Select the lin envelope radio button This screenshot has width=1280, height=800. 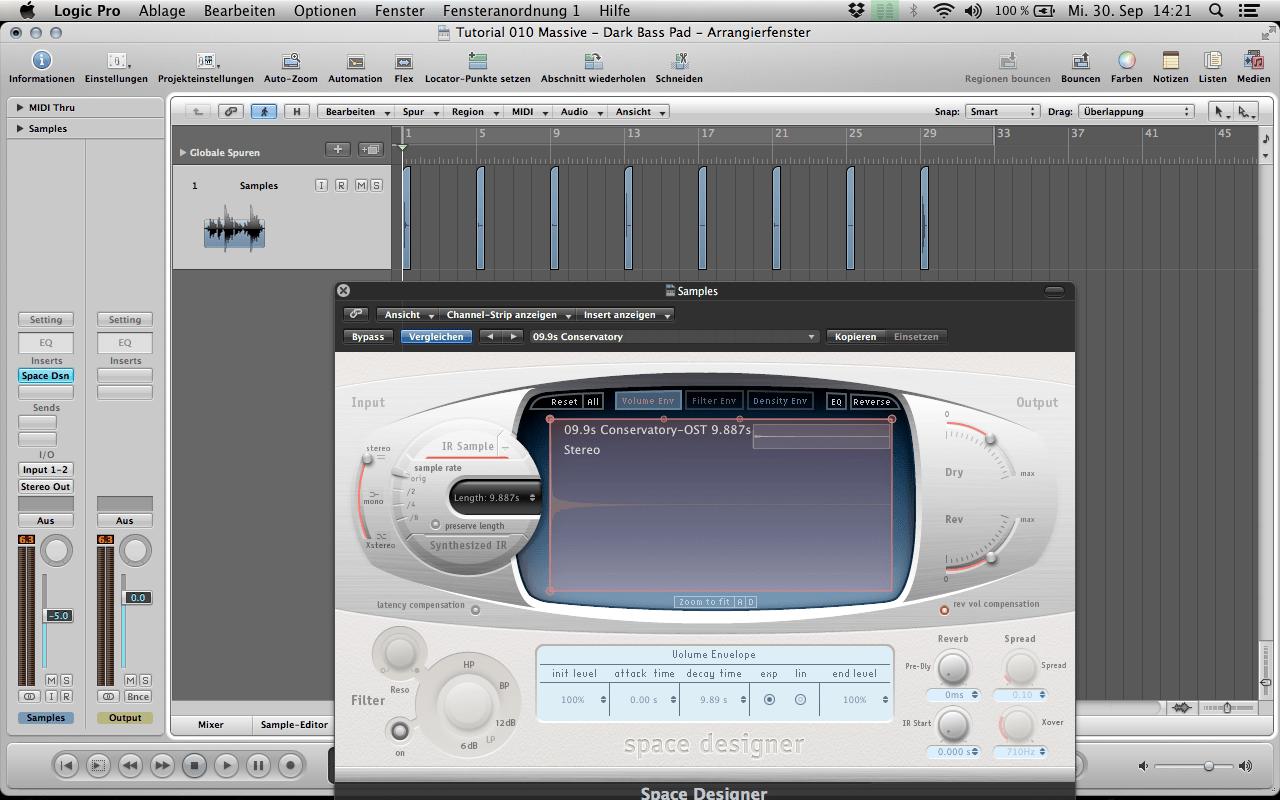point(800,700)
